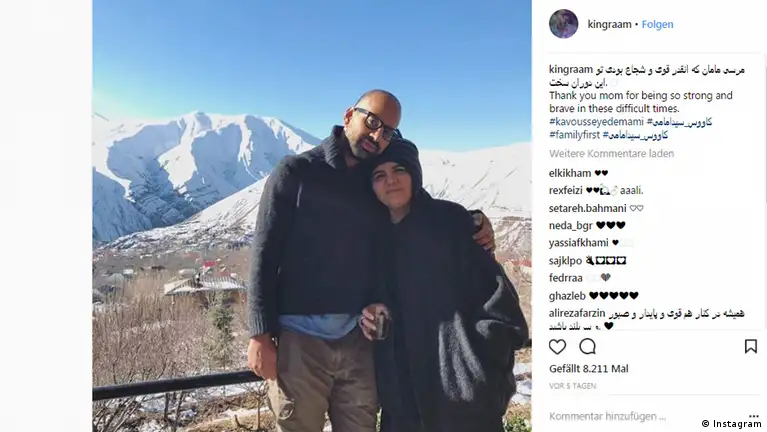
Task: Open the kingraam profile picture
Action: click(x=564, y=24)
